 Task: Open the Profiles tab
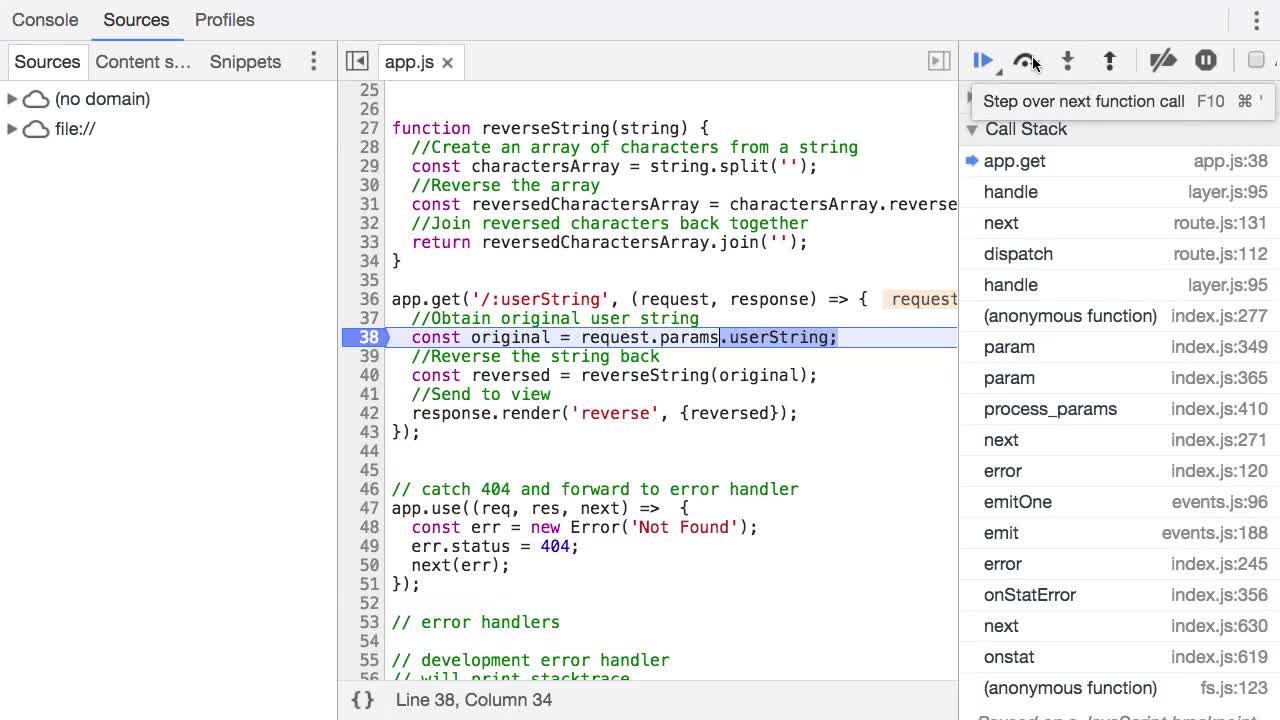pos(224,19)
